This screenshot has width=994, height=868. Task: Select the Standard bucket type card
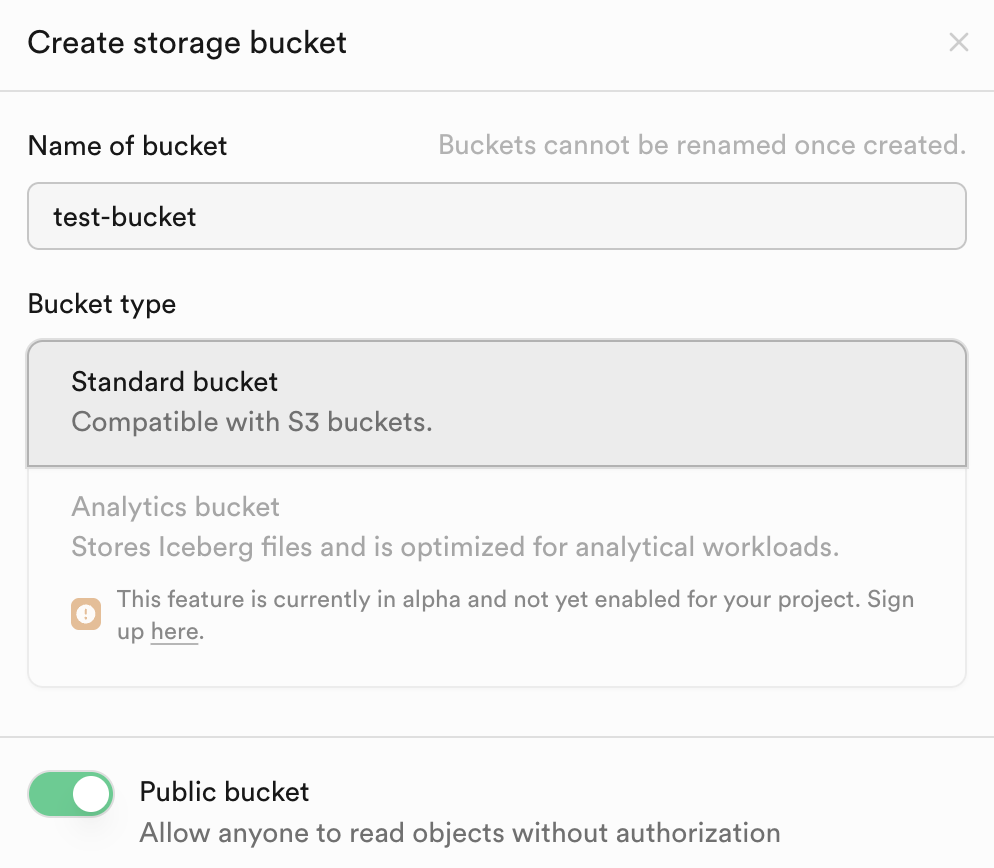(496, 403)
